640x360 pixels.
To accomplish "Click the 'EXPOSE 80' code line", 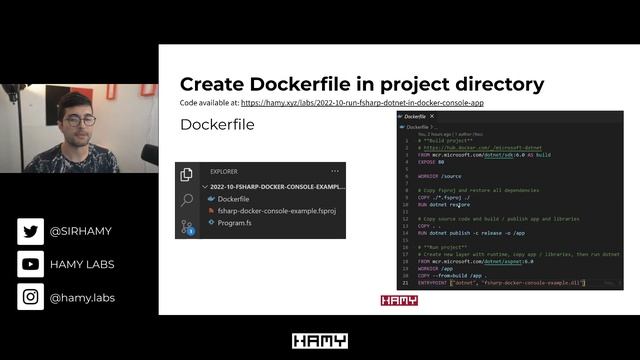I will click(431, 162).
